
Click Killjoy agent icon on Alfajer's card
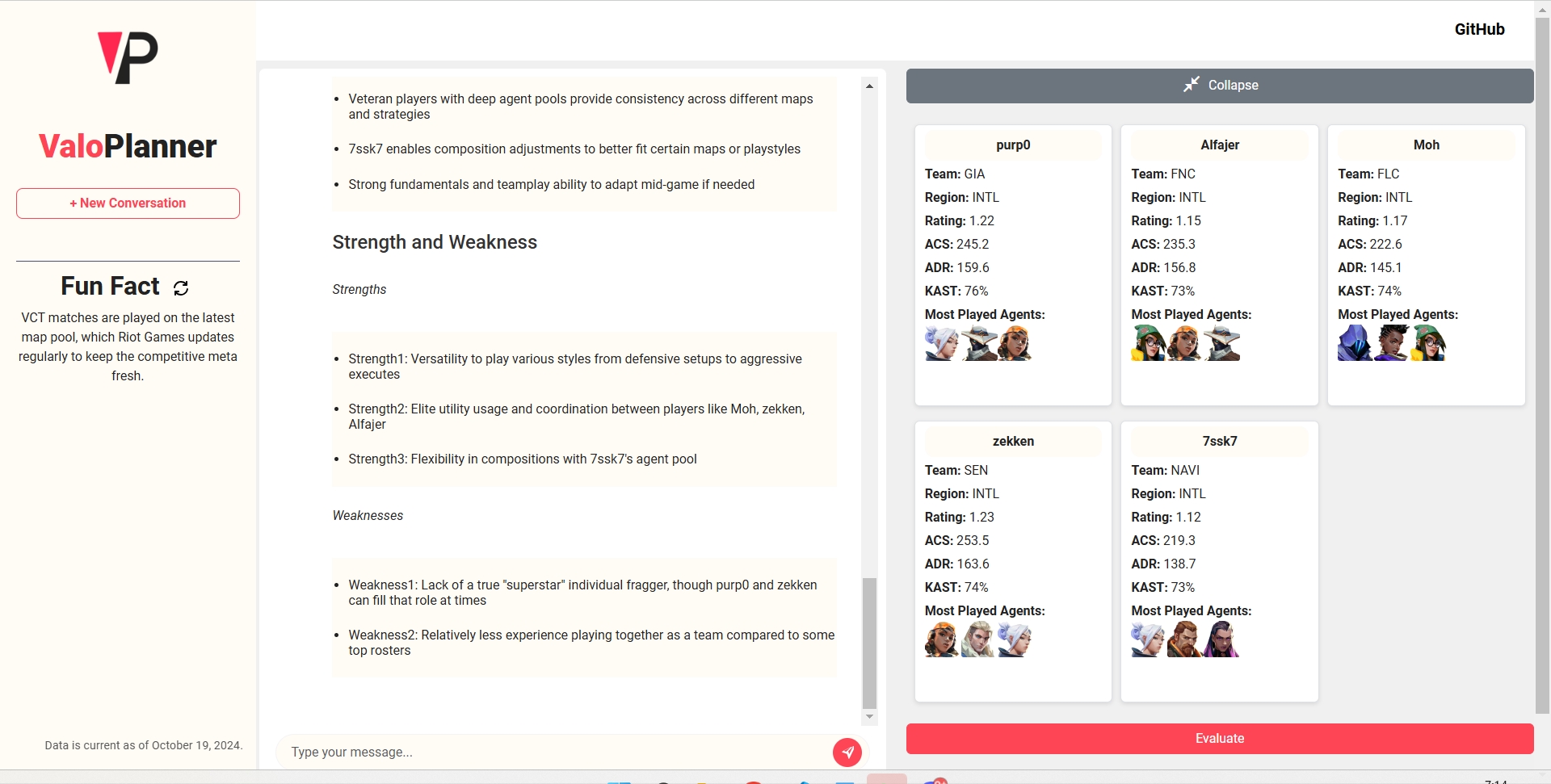(1149, 343)
